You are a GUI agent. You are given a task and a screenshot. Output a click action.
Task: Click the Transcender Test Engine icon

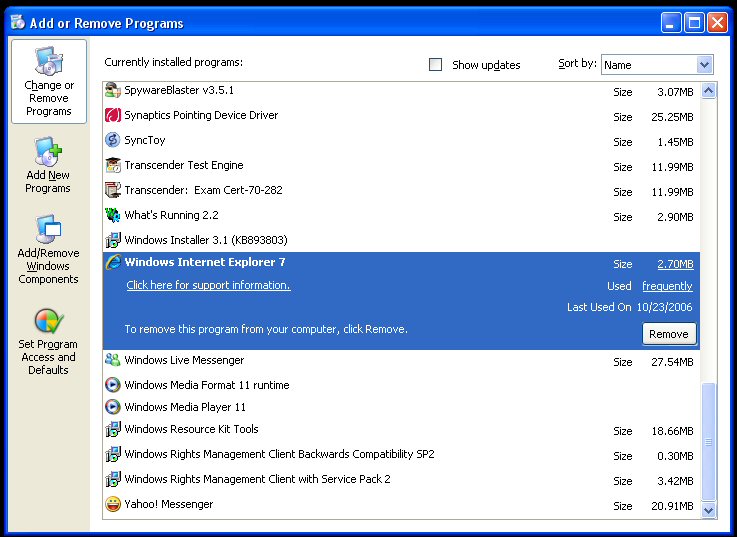pos(113,165)
